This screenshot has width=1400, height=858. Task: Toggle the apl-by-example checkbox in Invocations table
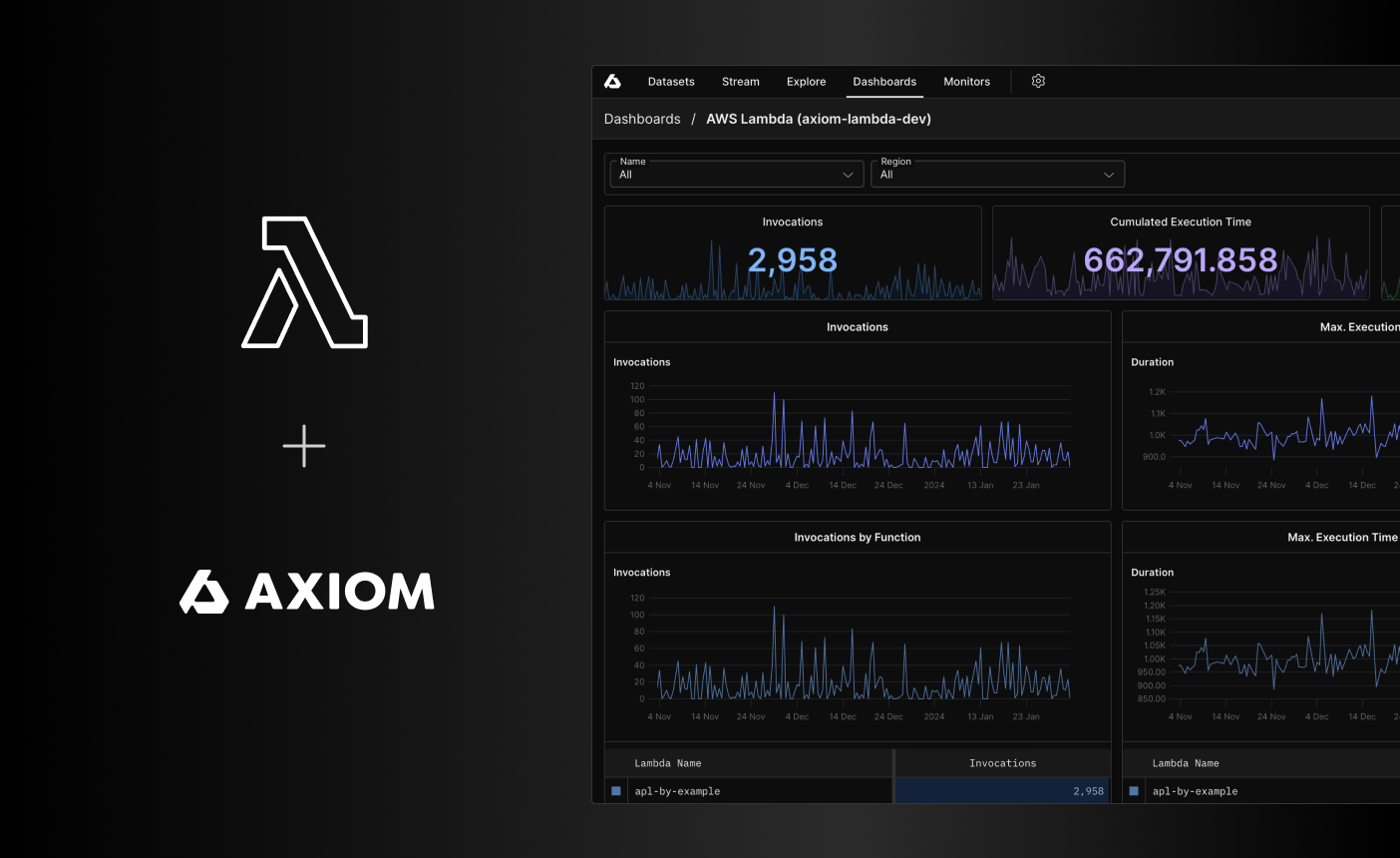pyautogui.click(x=615, y=790)
